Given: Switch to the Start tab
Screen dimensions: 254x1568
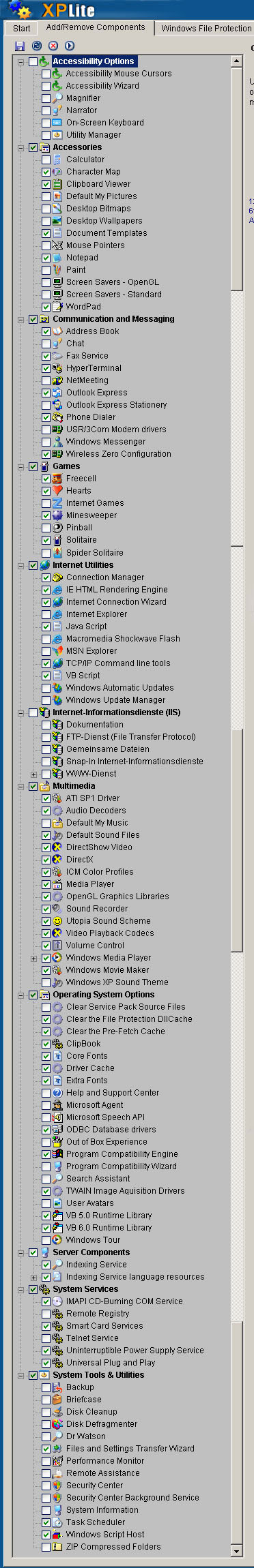Looking at the screenshot, I should coord(22,28).
